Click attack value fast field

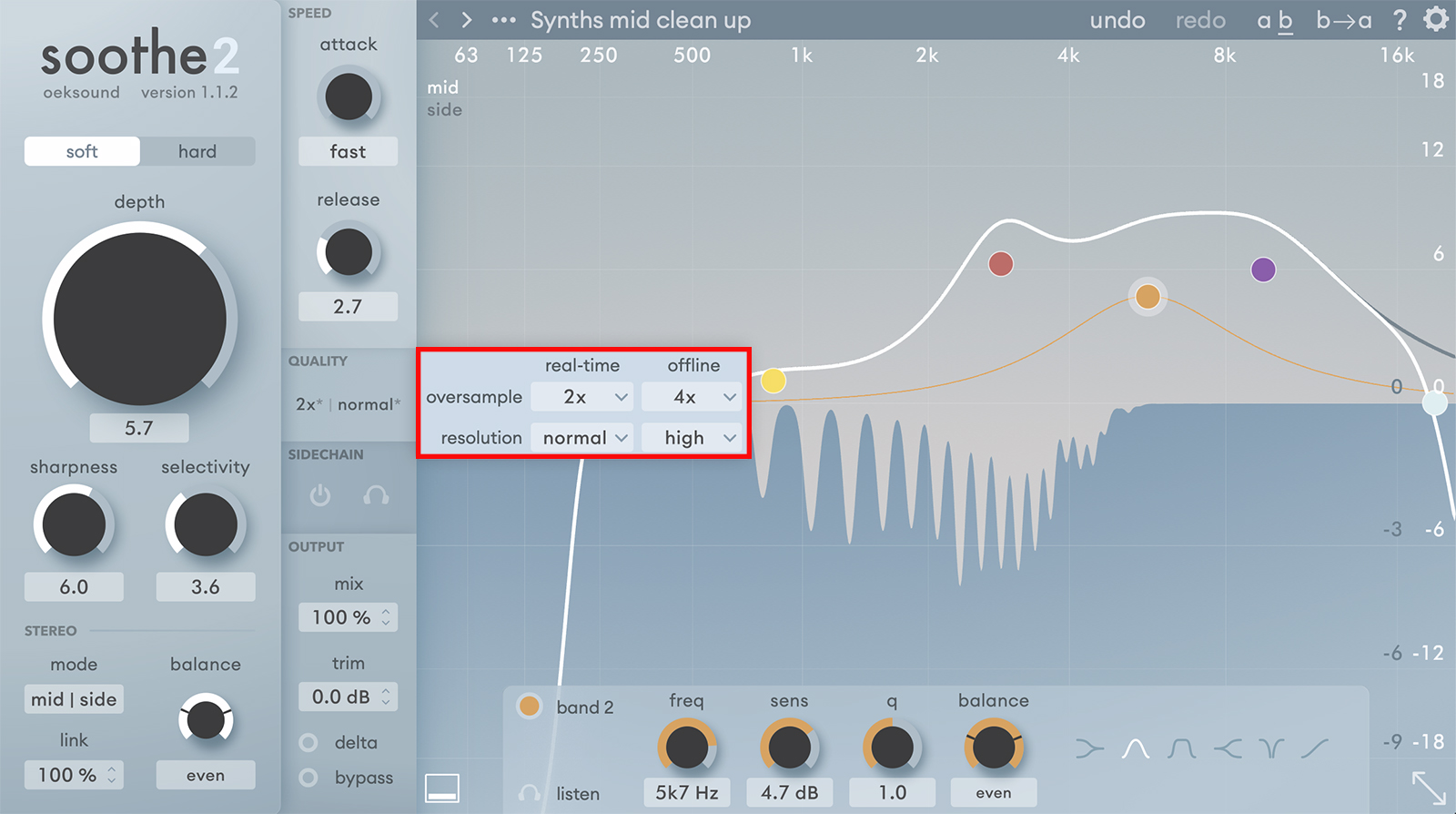[348, 151]
